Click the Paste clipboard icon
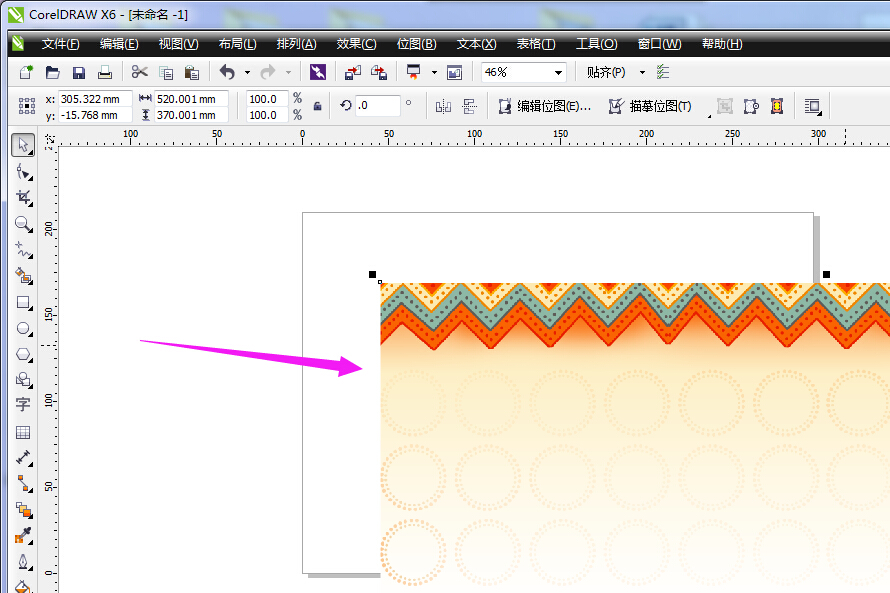The image size is (890, 593). 192,72
